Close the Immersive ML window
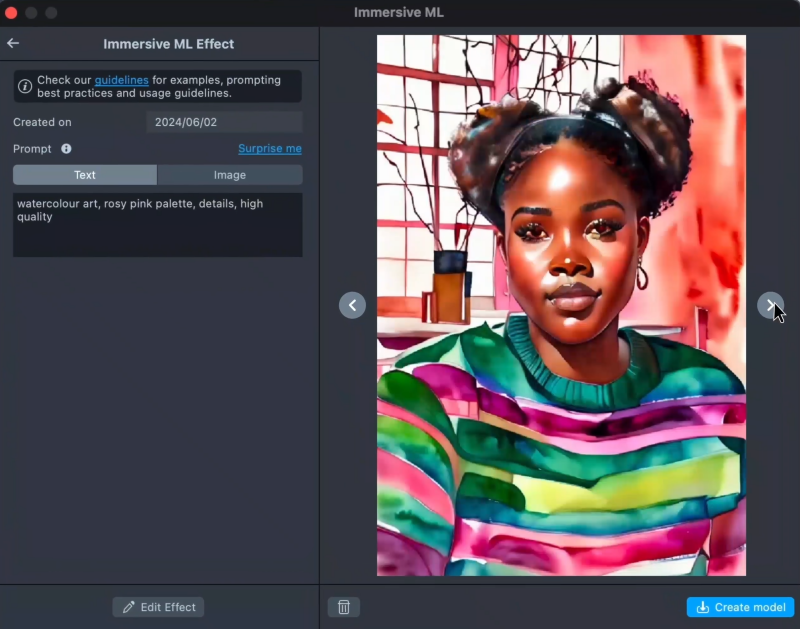The width and height of the screenshot is (800, 629). (x=12, y=13)
